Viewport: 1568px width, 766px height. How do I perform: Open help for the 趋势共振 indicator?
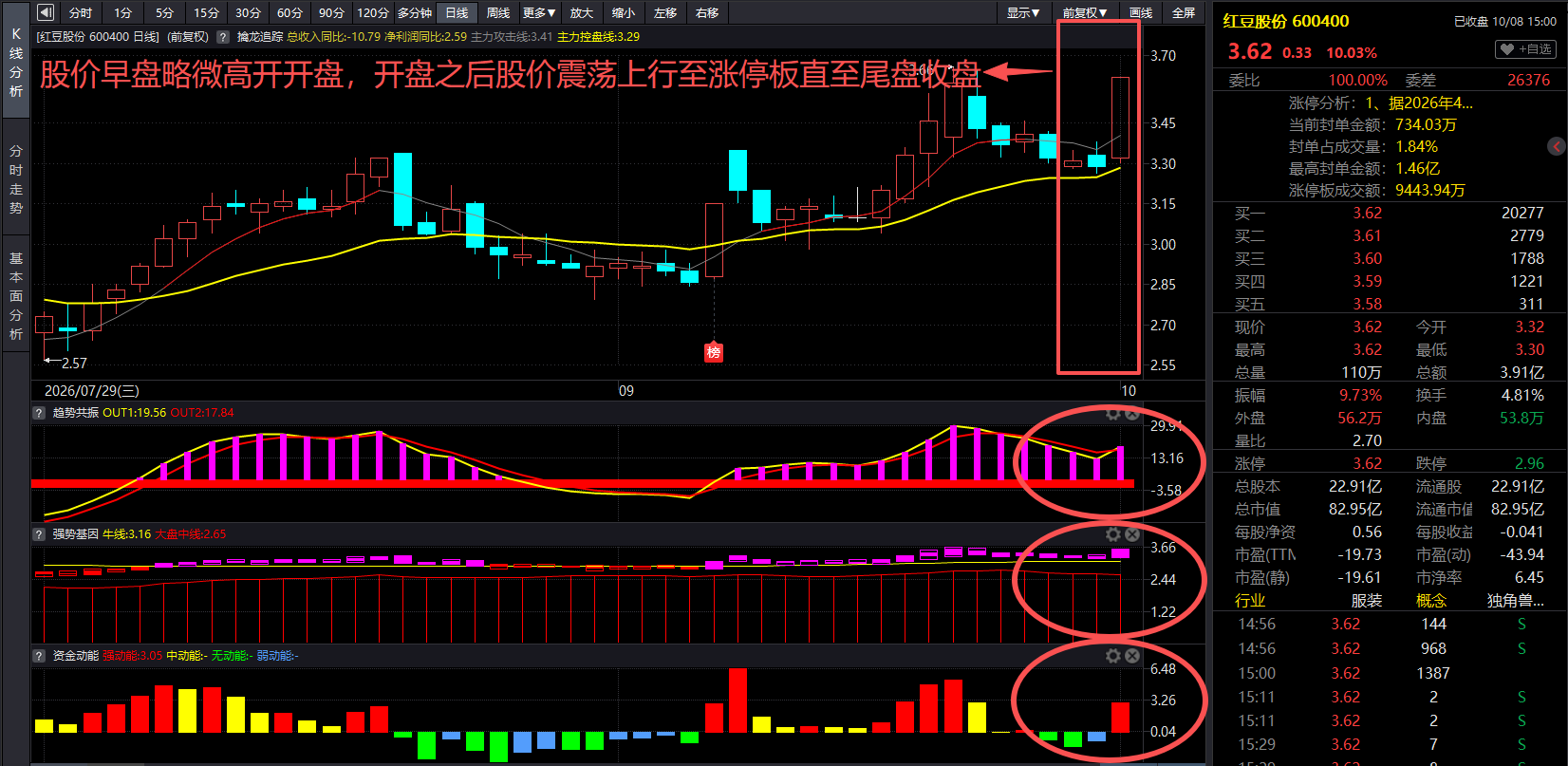39,413
